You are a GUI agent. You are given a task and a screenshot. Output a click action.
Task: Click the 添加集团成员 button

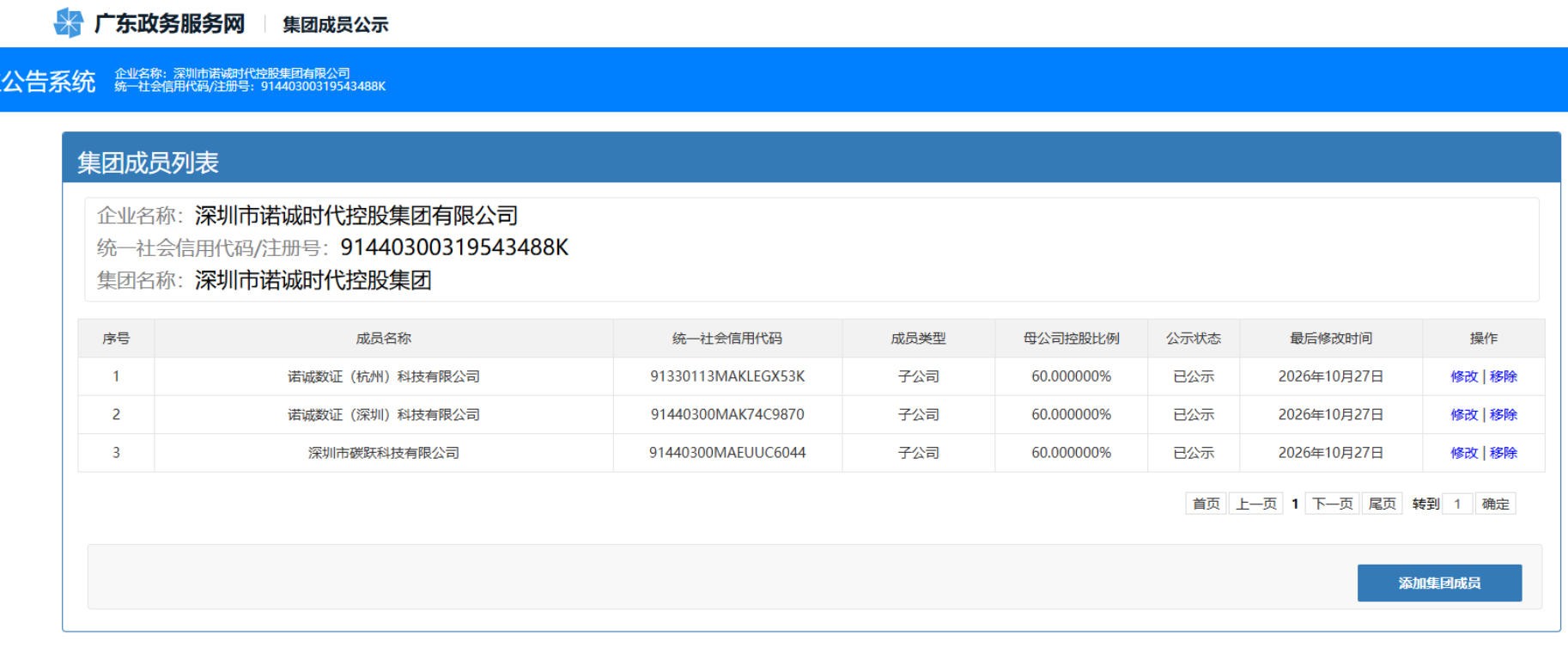tap(1439, 583)
